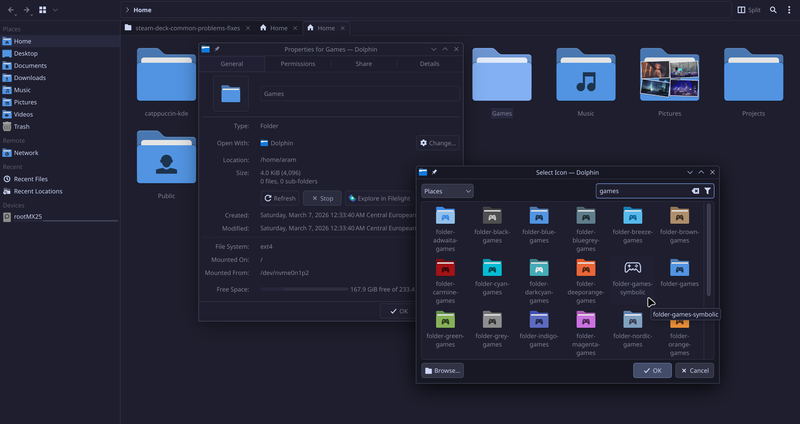Image resolution: width=800 pixels, height=424 pixels.
Task: Switch to steam-deck-common-problems-fixes tab
Action: (x=188, y=28)
